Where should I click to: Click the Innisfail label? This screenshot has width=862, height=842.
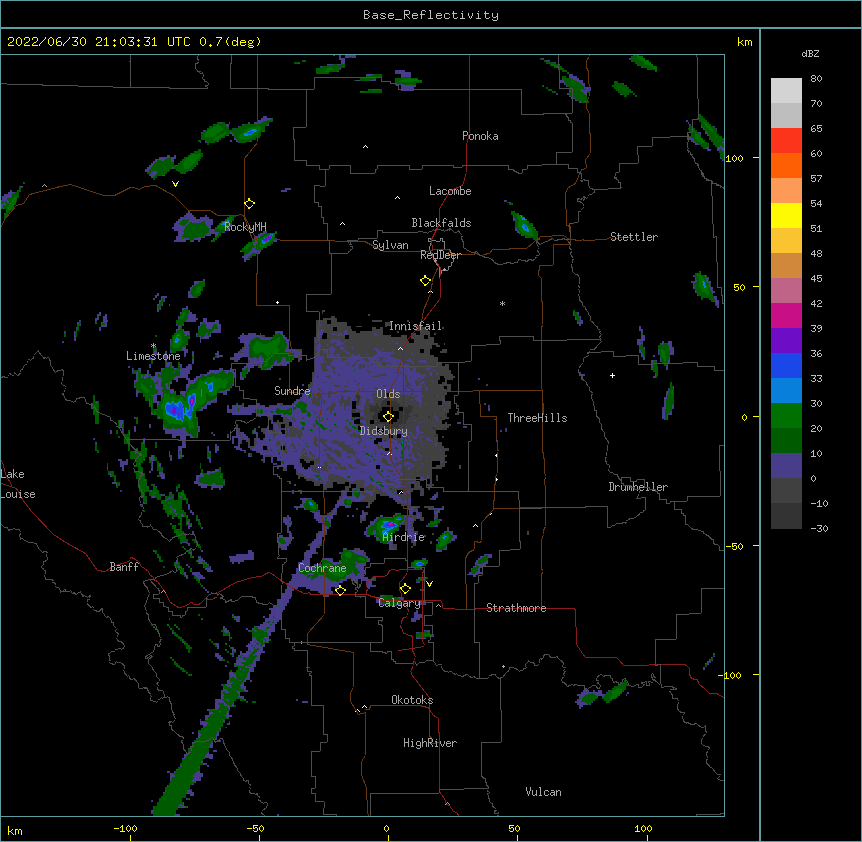click(x=415, y=326)
